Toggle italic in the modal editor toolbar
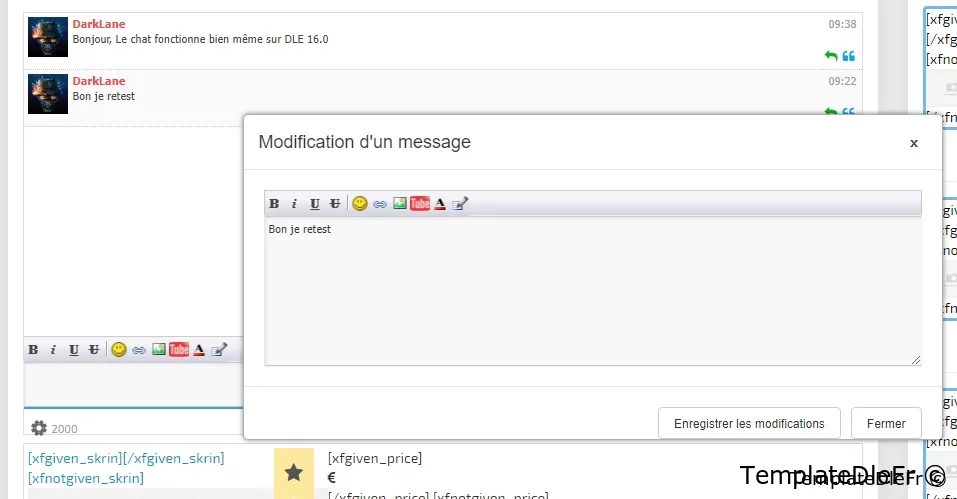957x499 pixels. tap(294, 204)
